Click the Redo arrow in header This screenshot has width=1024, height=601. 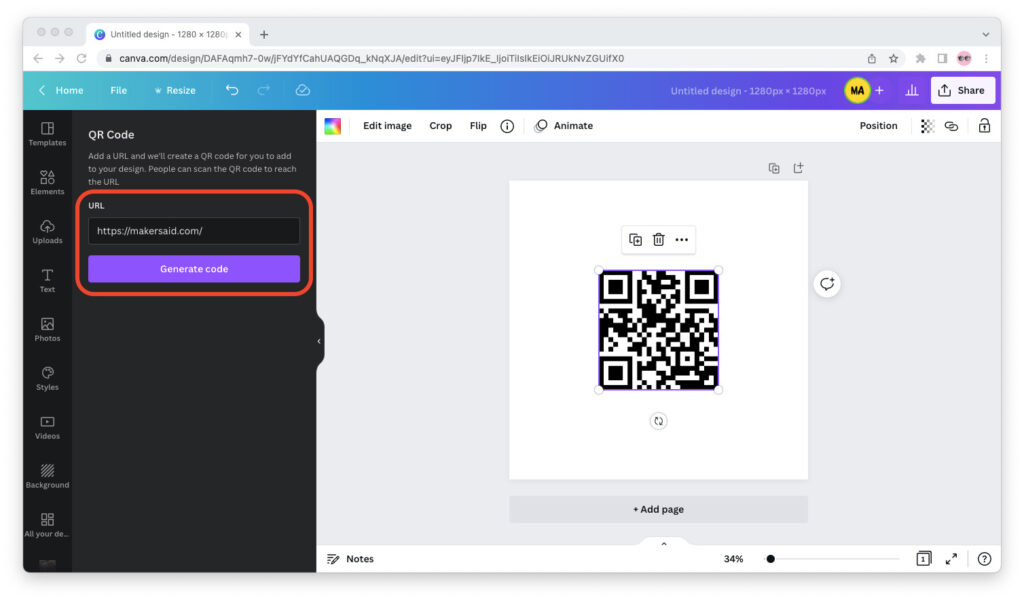coord(264,90)
